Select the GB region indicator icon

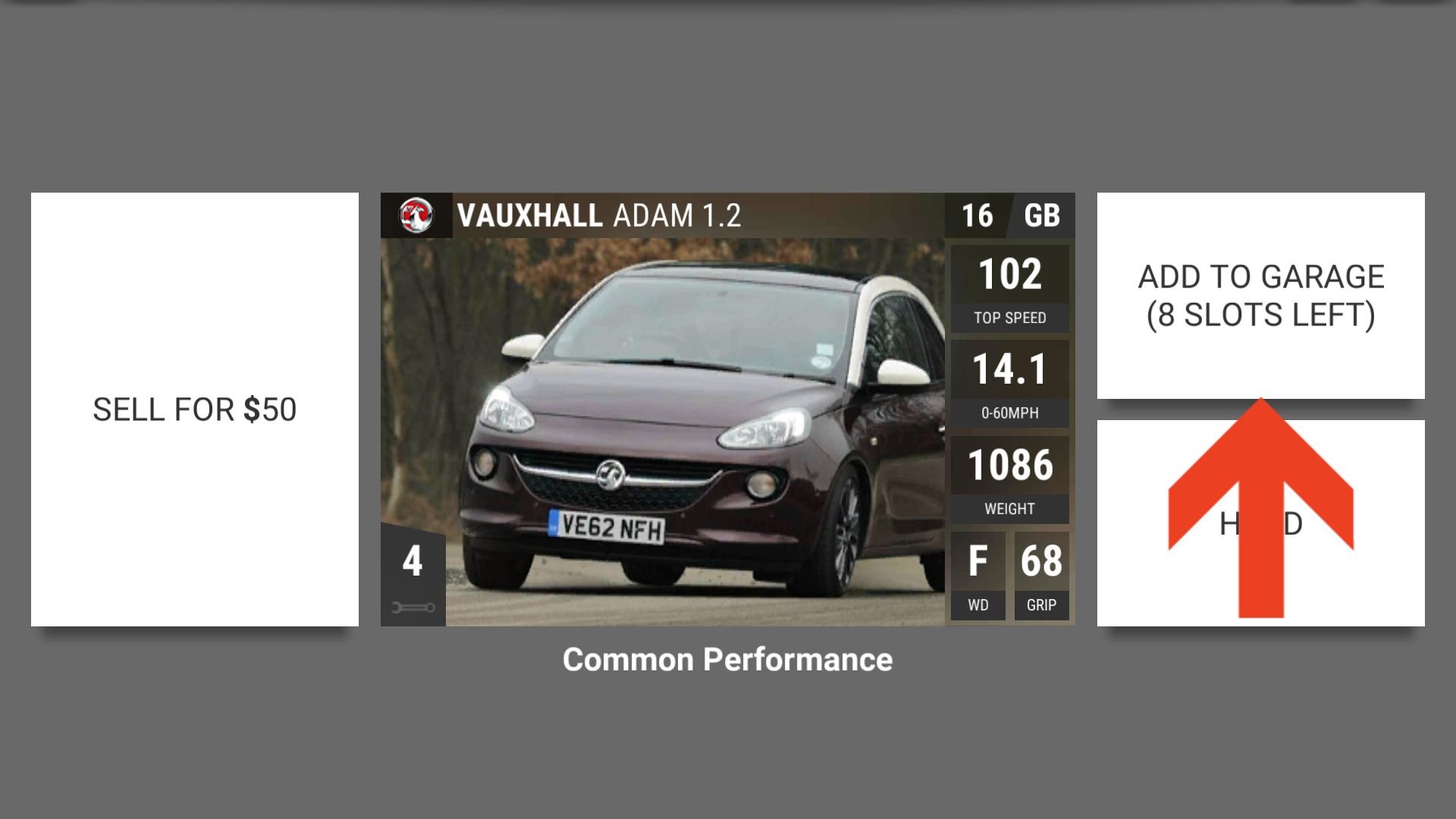[1040, 214]
